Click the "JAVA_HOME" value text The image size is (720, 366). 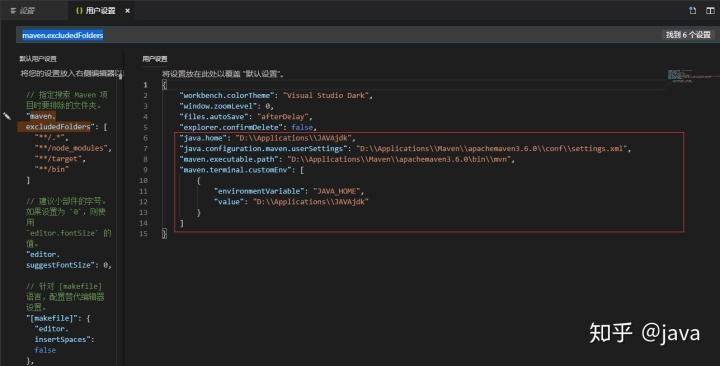(337, 191)
